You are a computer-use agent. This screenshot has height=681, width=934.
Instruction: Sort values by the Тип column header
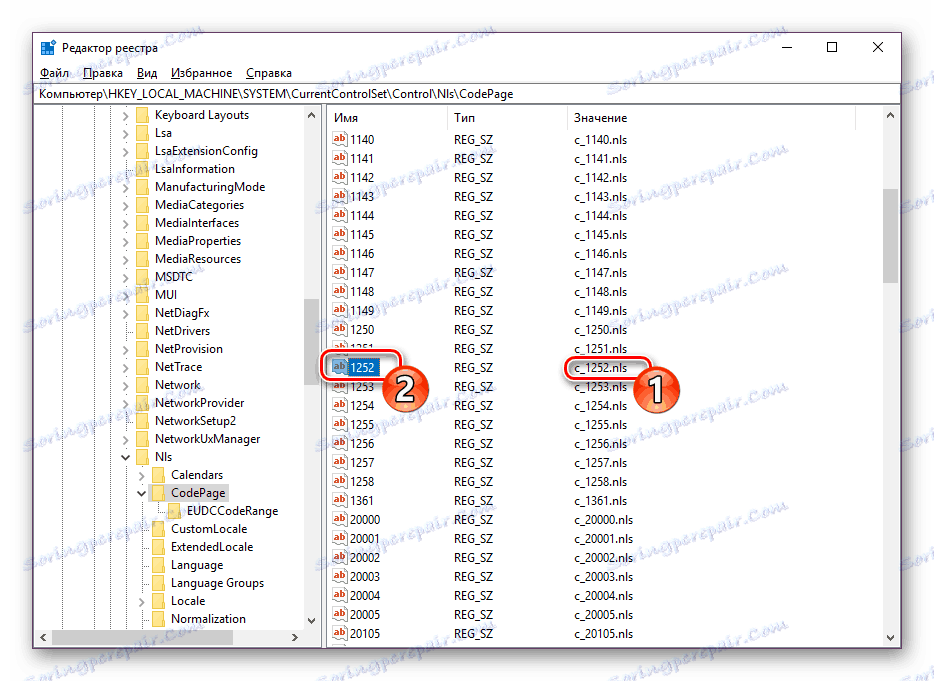(x=508, y=118)
